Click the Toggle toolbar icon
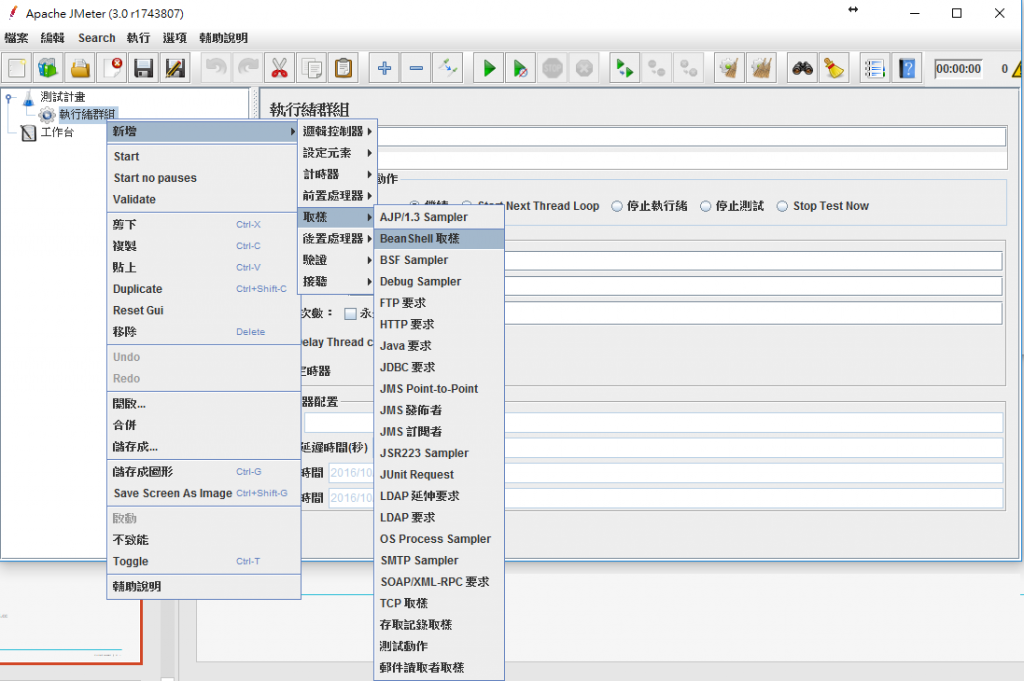Viewport: 1024px width, 681px height. tap(448, 69)
